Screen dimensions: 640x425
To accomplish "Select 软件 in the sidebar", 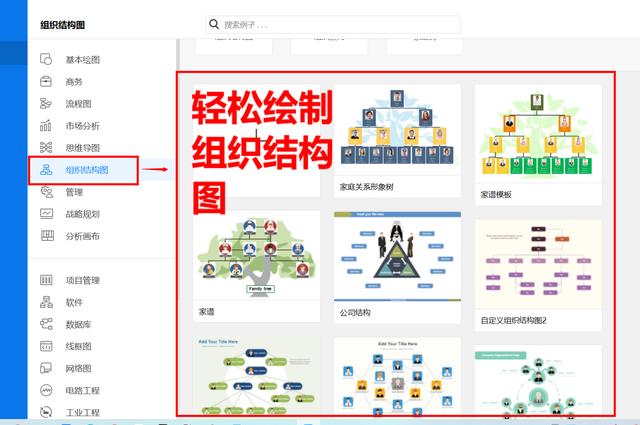I will 74,301.
